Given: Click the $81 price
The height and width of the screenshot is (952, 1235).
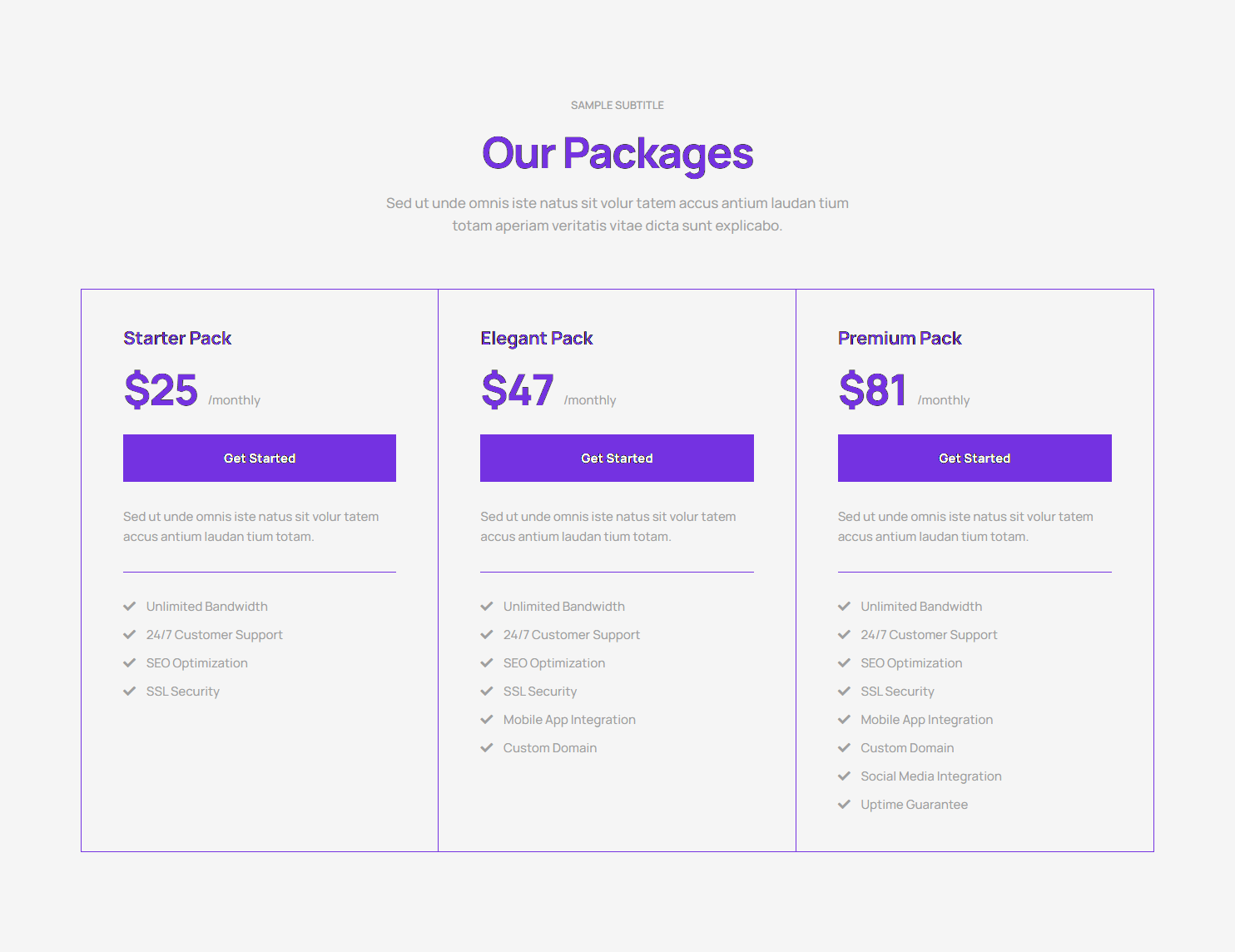Looking at the screenshot, I should click(872, 389).
